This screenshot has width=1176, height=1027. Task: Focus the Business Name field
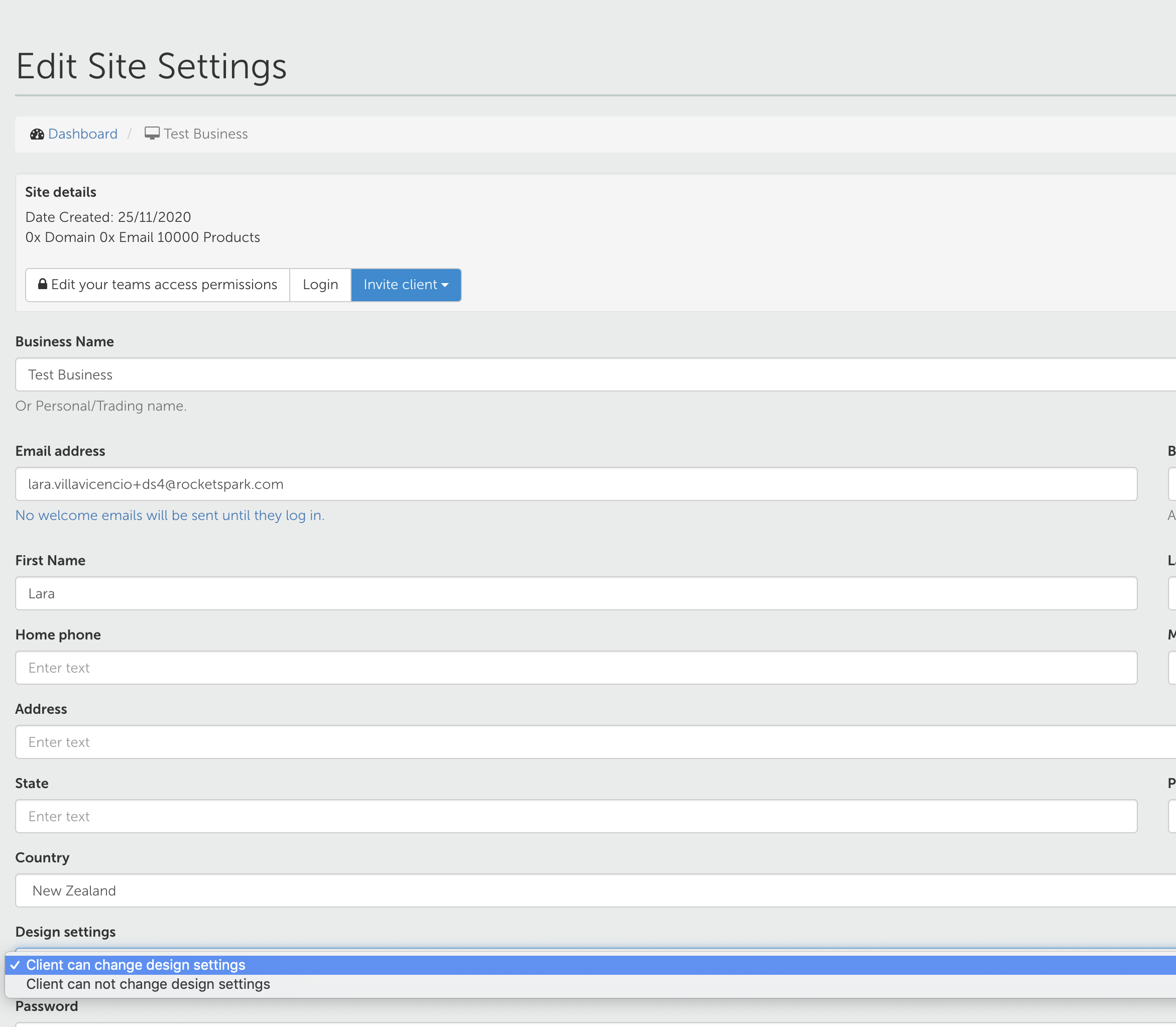click(x=595, y=375)
